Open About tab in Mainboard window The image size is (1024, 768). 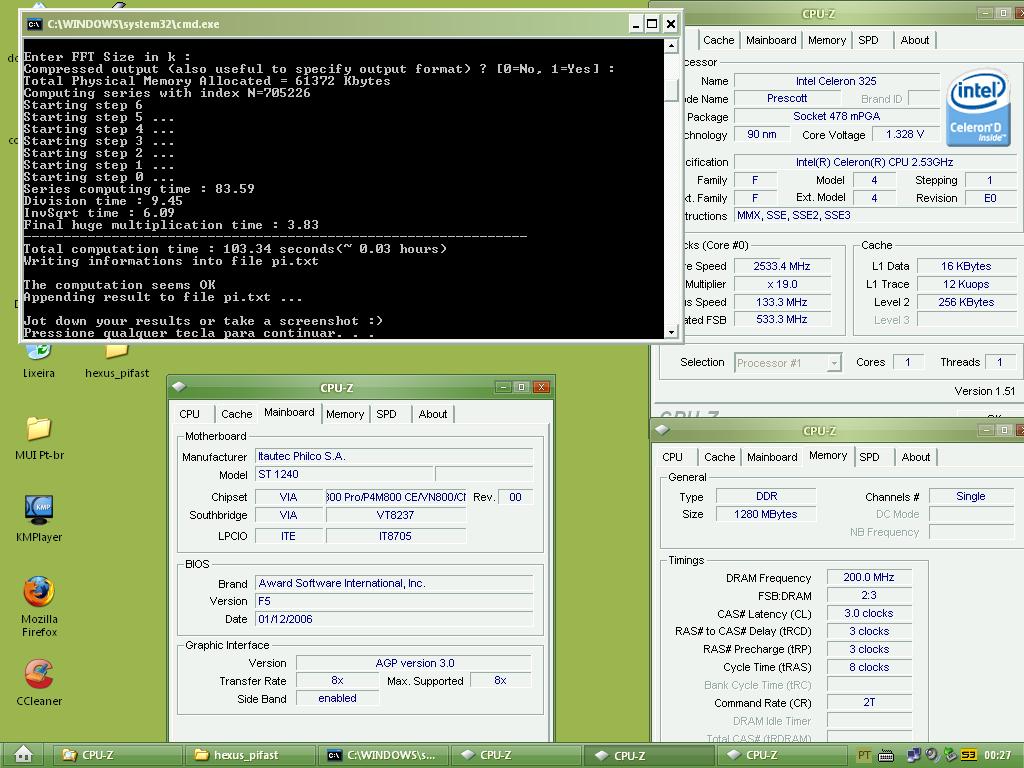[x=433, y=414]
